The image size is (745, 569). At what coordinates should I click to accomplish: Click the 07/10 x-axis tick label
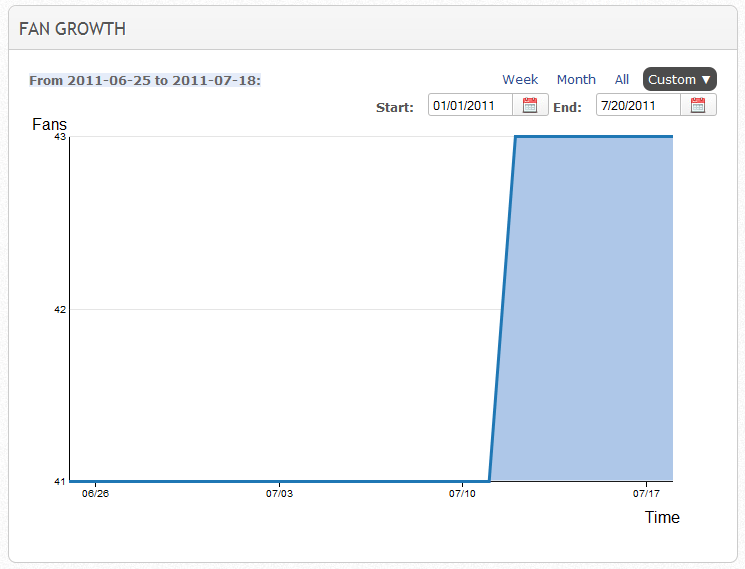(x=462, y=493)
